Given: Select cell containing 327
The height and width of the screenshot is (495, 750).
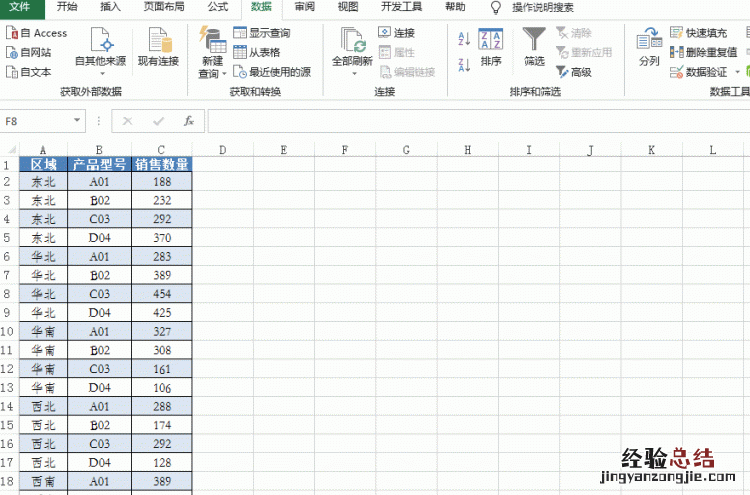Looking at the screenshot, I should tap(162, 331).
